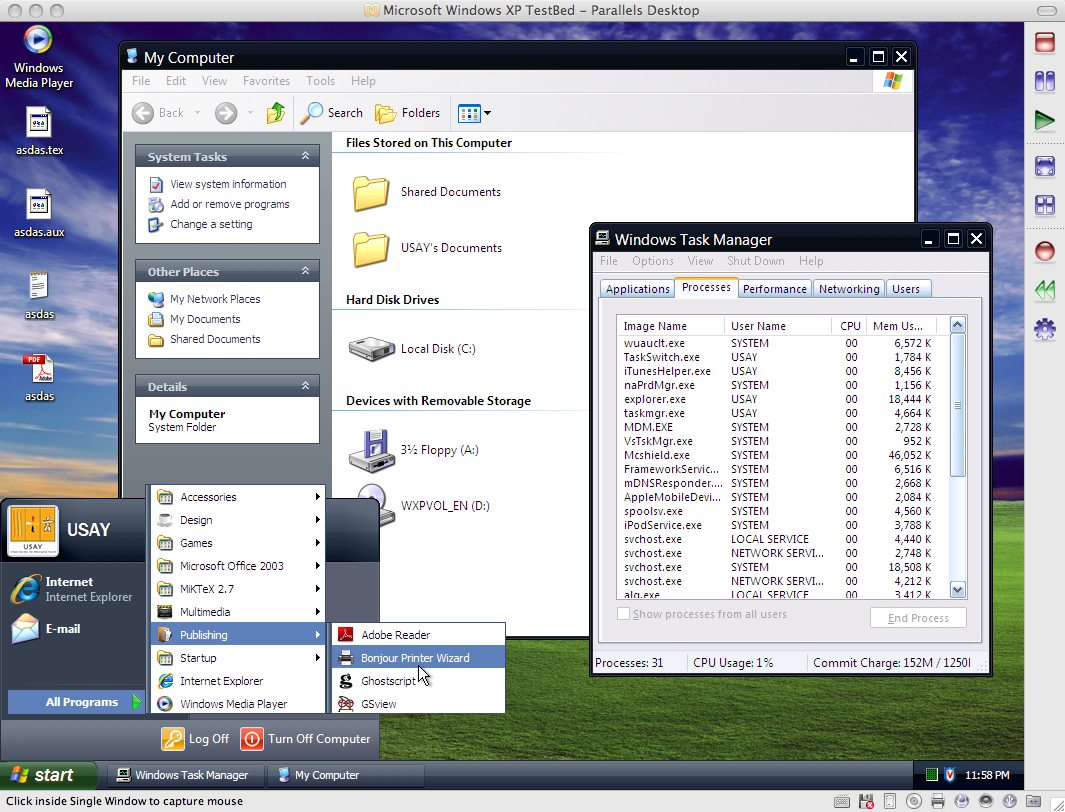This screenshot has height=812, width=1065.
Task: Select the 3½ Floppy (A:) drive icon
Action: click(371, 450)
